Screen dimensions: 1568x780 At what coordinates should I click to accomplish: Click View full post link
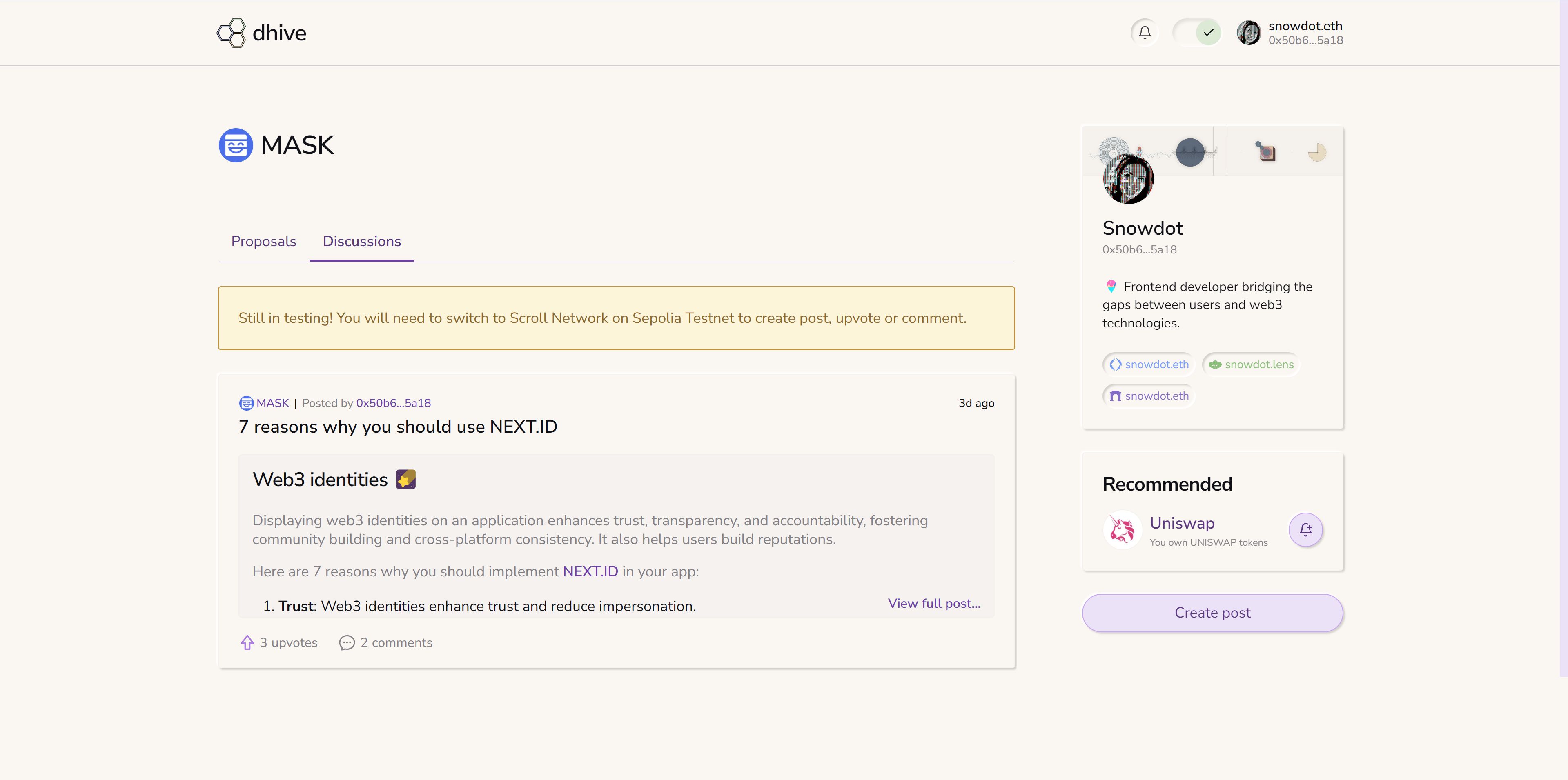click(934, 603)
